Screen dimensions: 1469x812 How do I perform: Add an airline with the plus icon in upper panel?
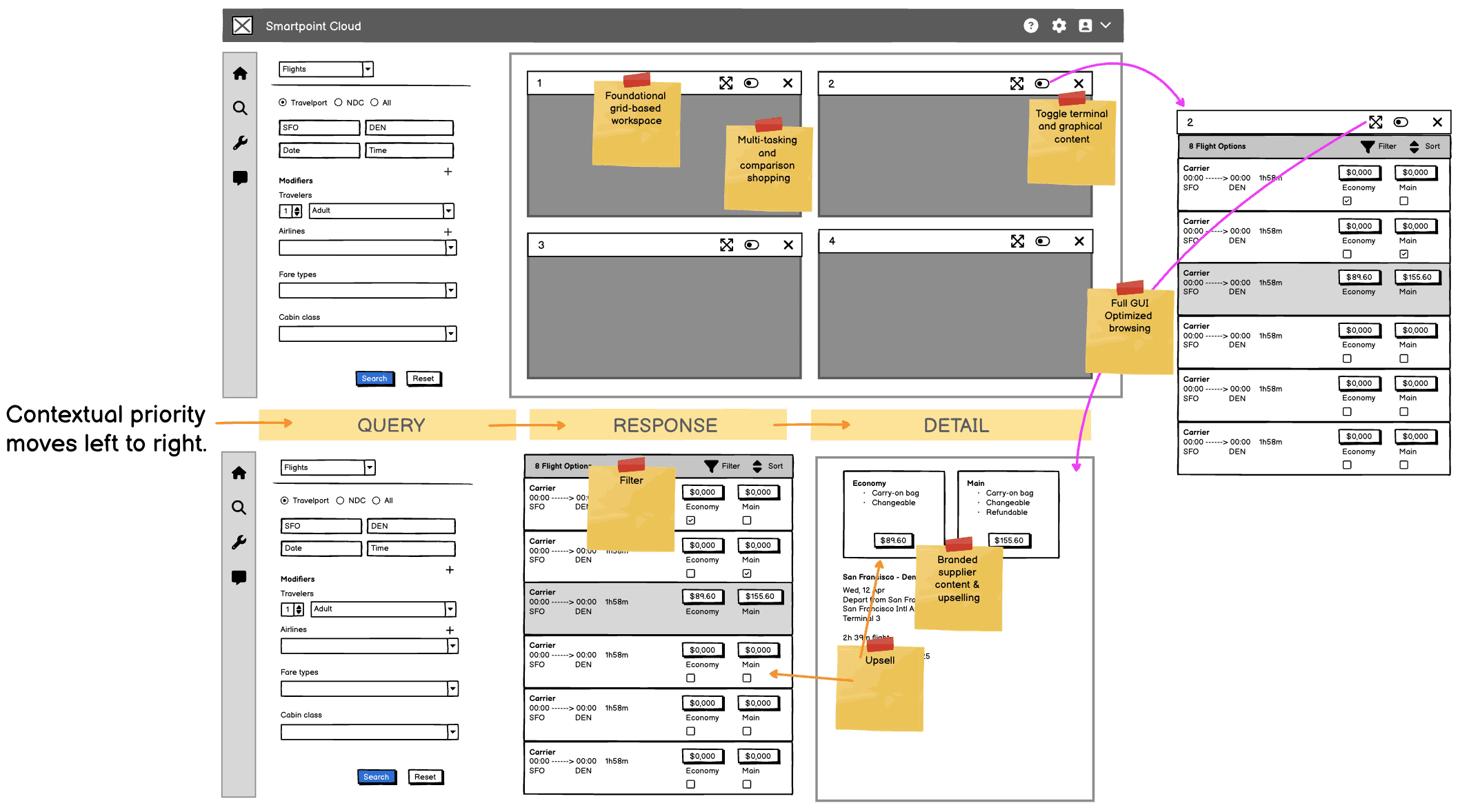448,232
